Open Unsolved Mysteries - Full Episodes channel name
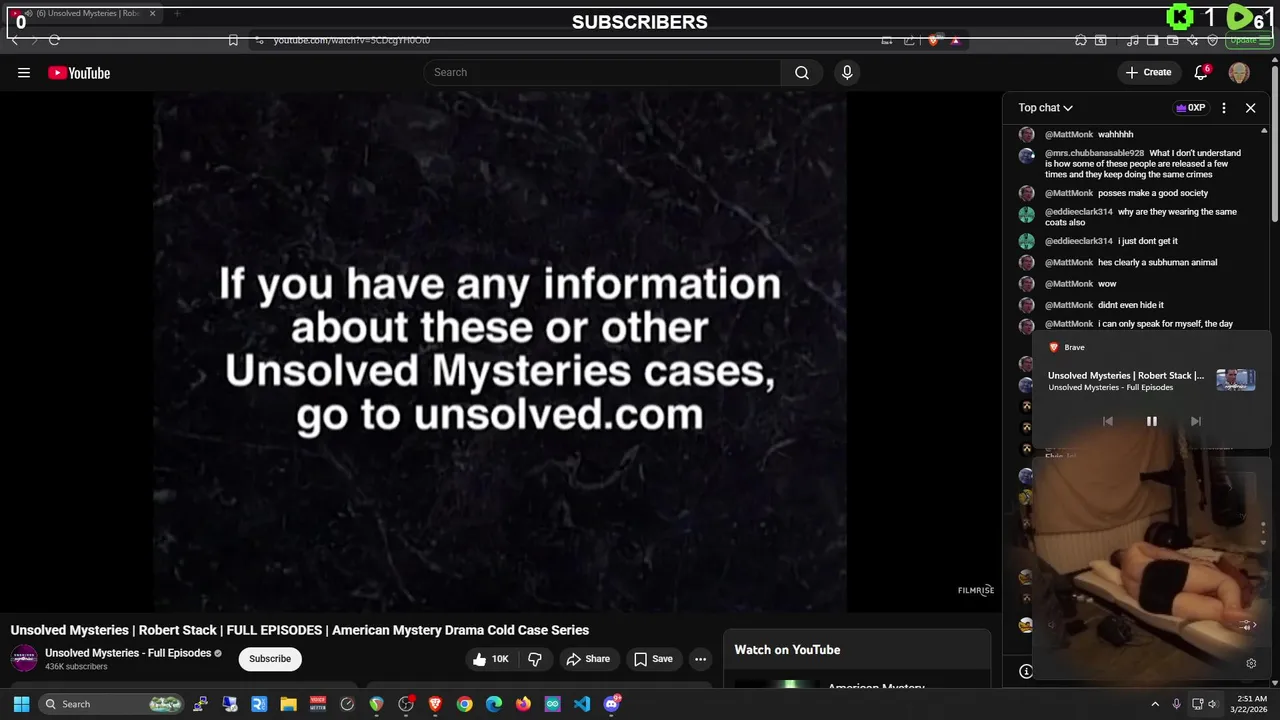The width and height of the screenshot is (1280, 720). coord(128,653)
